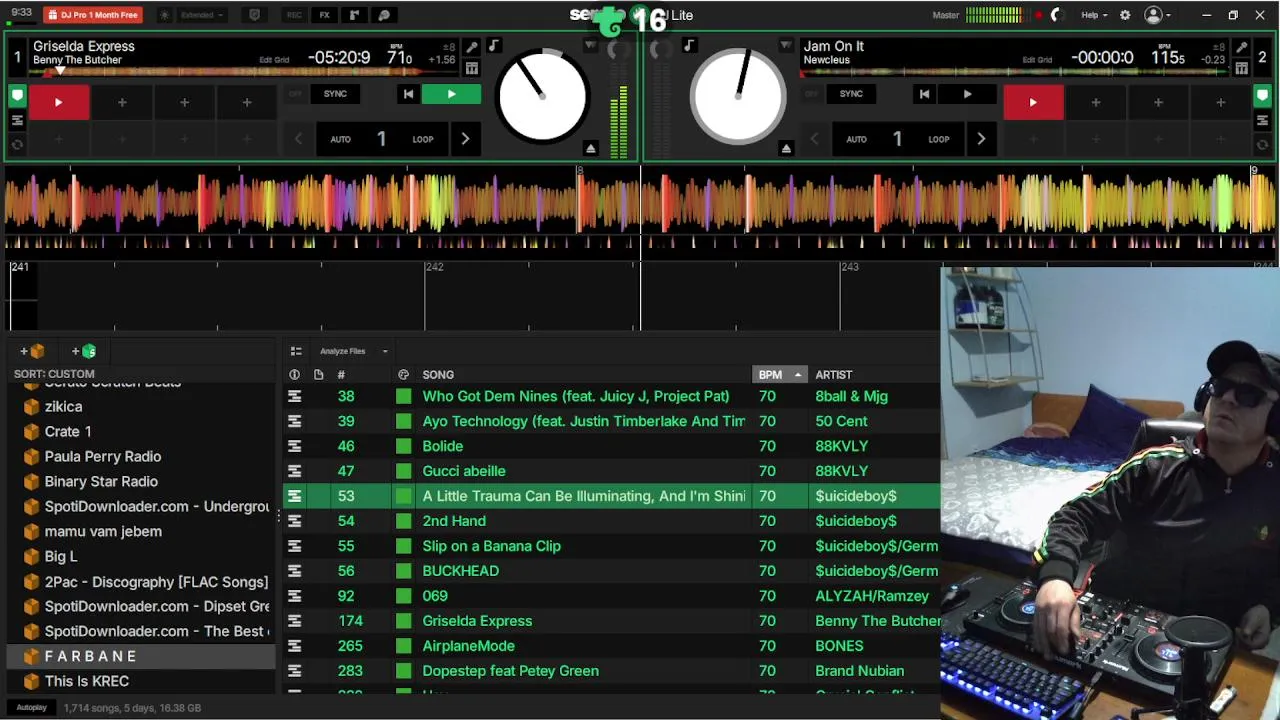This screenshot has width=1280, height=720.
Task: Click DJ Pro 1 Month Free offer
Action: [x=92, y=15]
